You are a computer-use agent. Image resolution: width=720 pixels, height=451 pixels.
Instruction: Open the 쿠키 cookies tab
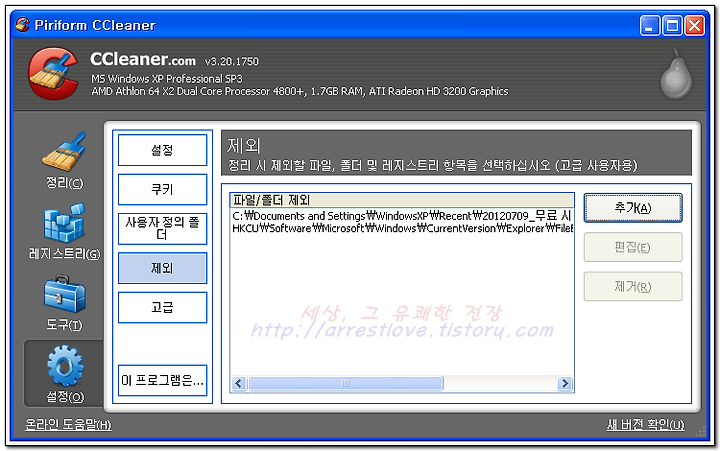pos(162,189)
